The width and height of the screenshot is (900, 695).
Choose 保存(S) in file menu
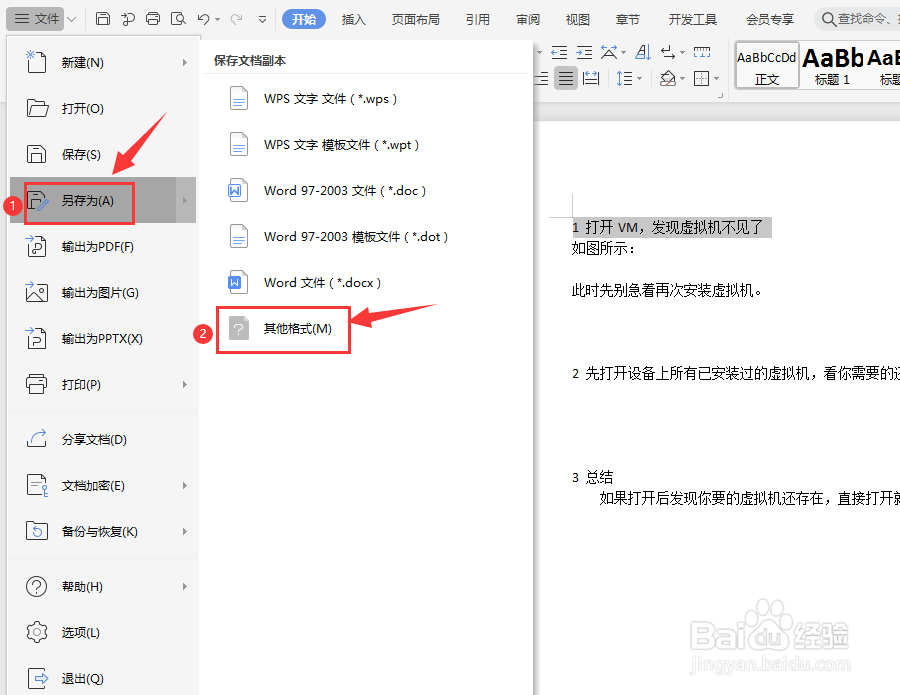pyautogui.click(x=104, y=154)
